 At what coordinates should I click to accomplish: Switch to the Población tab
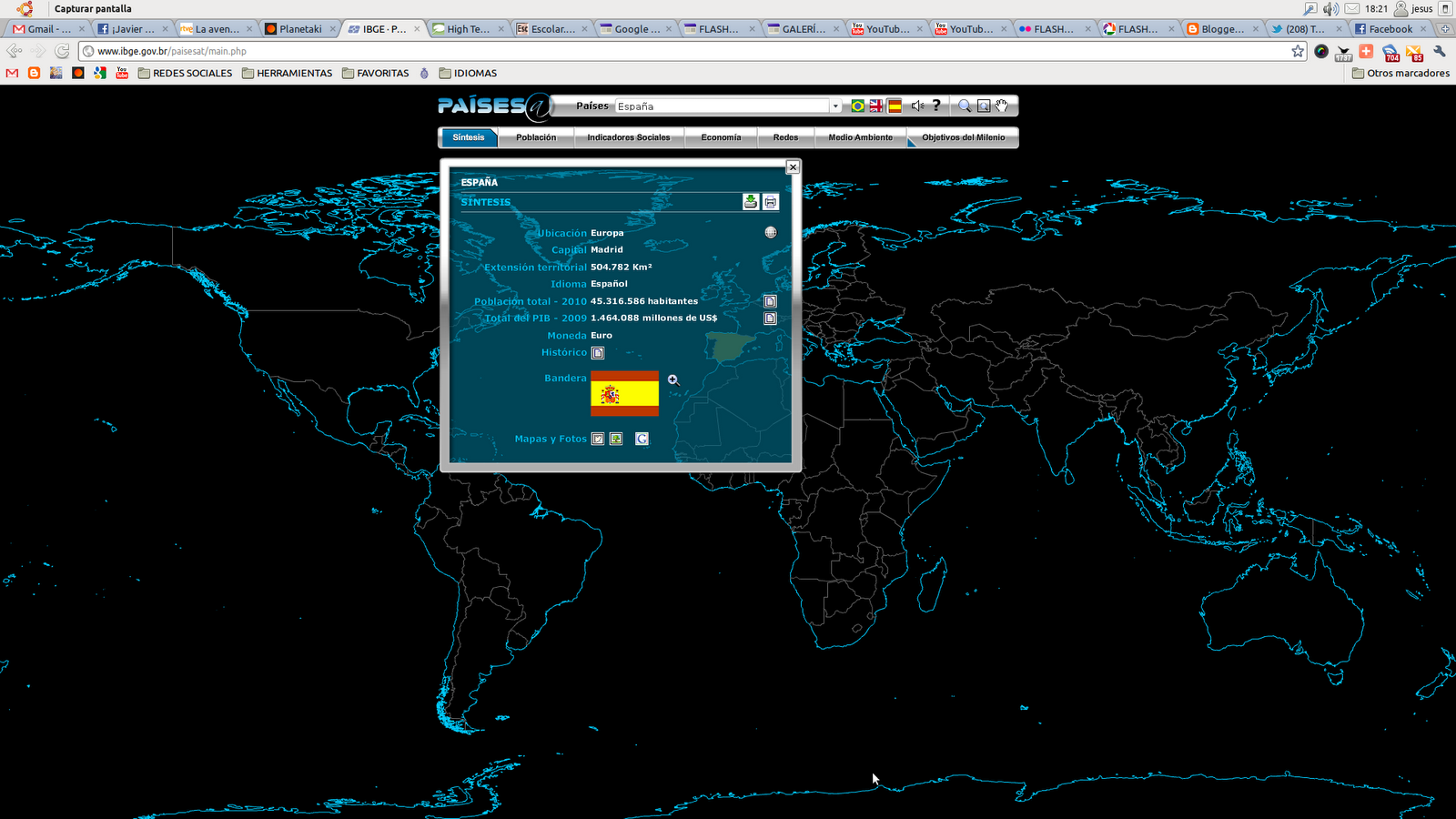click(536, 137)
